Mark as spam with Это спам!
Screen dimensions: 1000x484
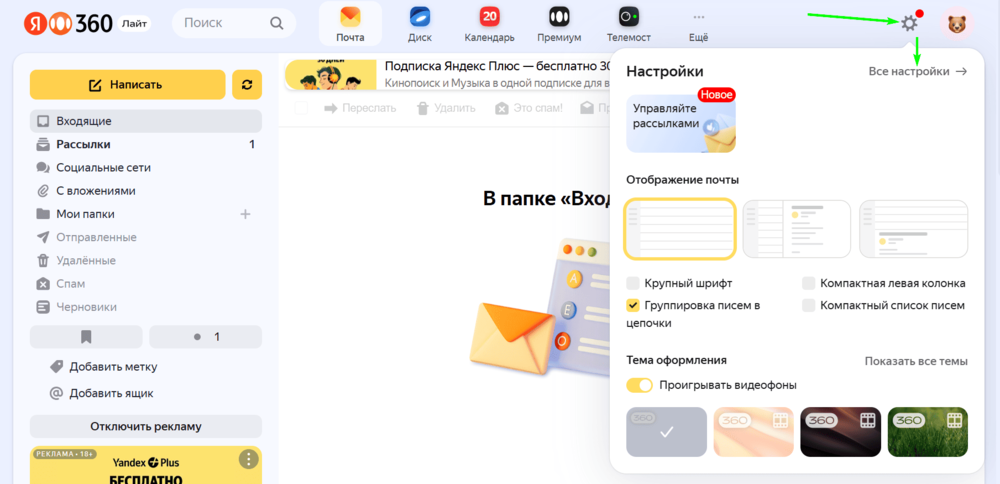529,108
